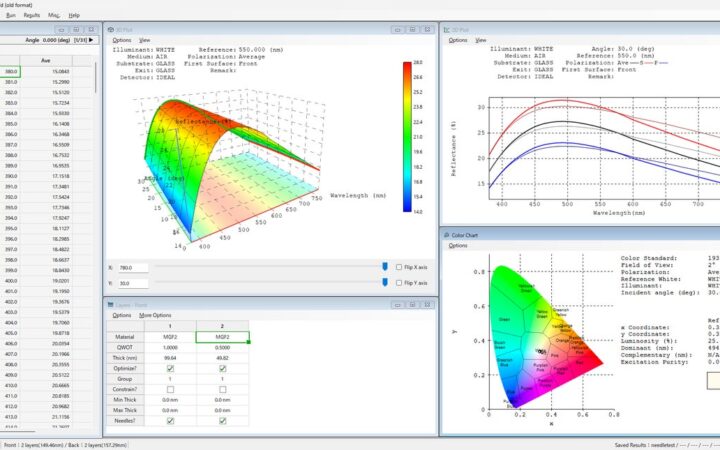Viewport: 720px width, 450px height.
Task: Maximize the results table window
Action: [76, 29]
